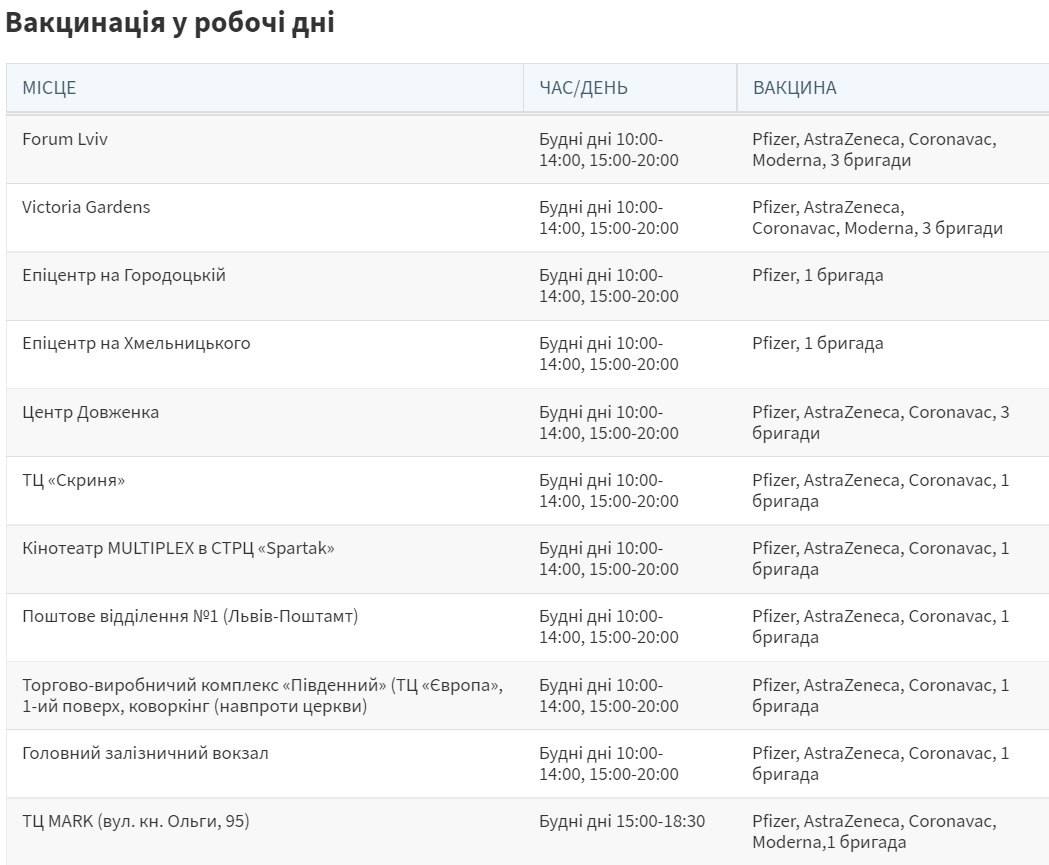Click the ТЦ «Скриня» location
This screenshot has width=1049, height=865.
(73, 481)
